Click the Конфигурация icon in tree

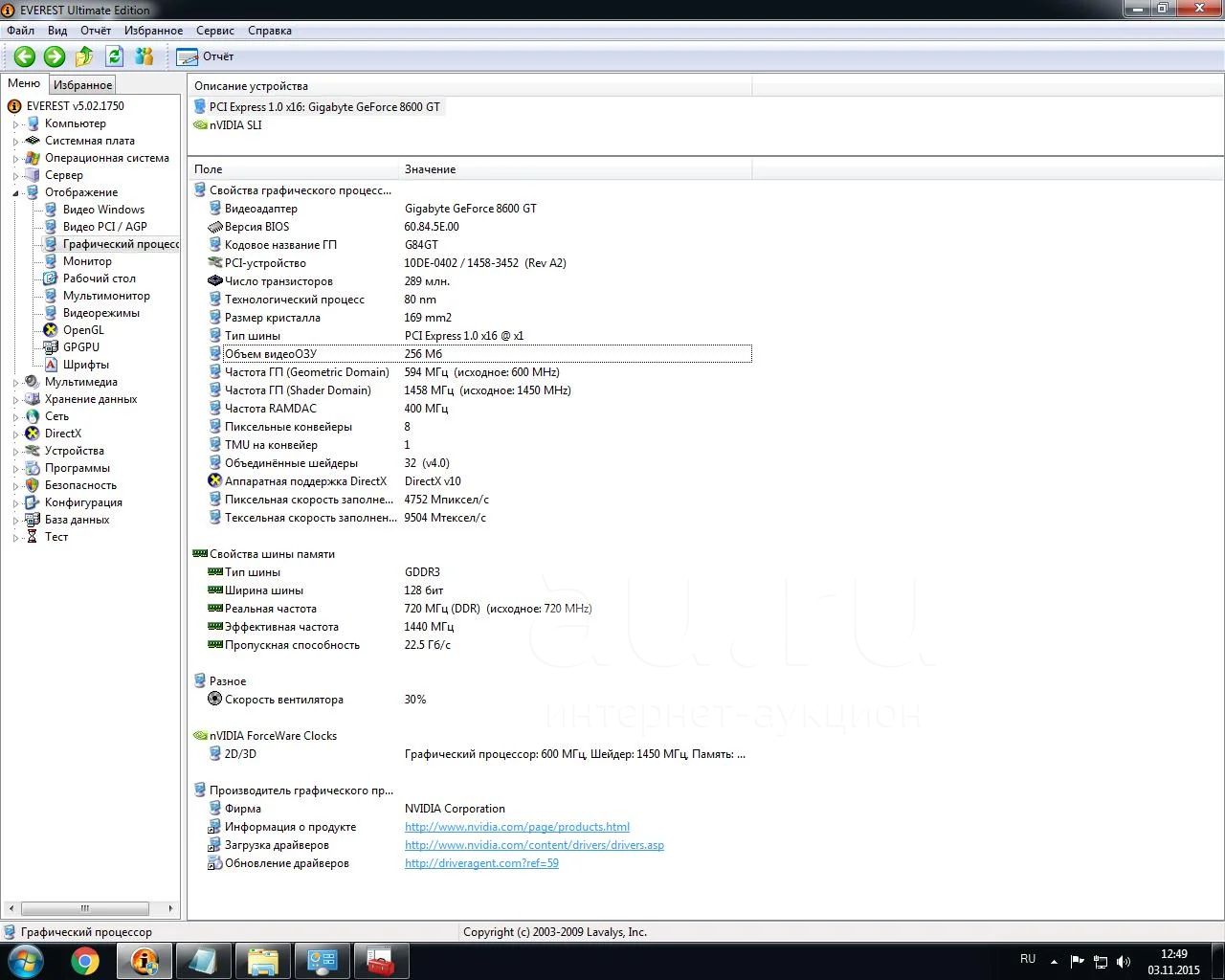coord(33,502)
